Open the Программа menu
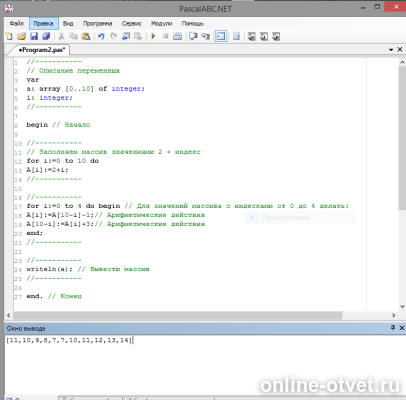The height and width of the screenshot is (400, 406). coord(98,23)
